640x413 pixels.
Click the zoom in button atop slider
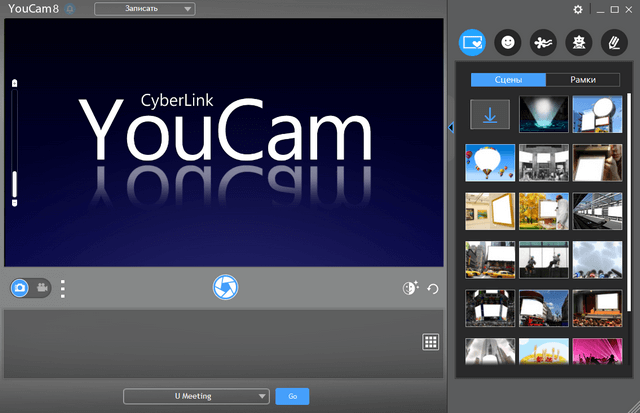point(15,83)
